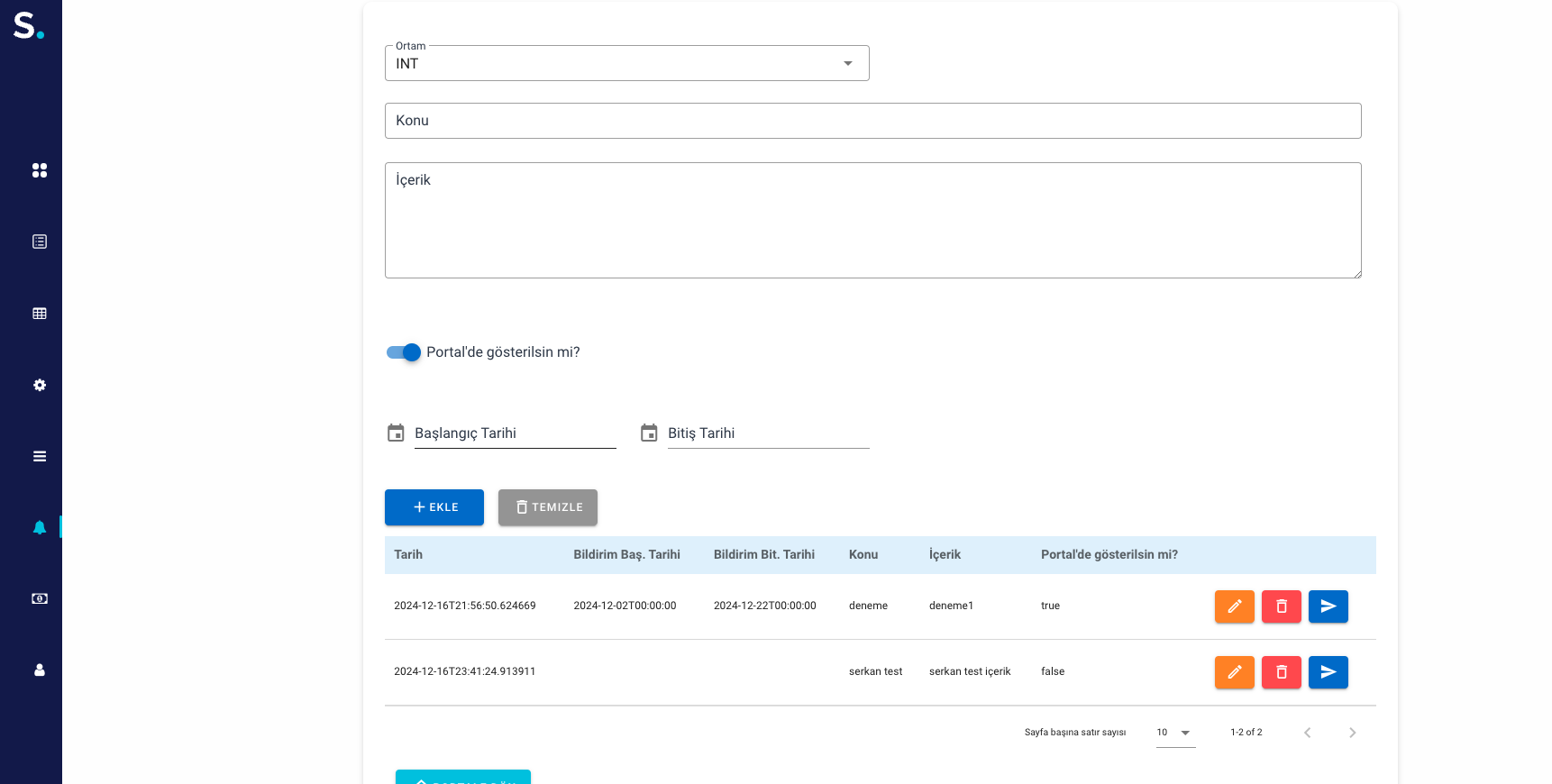
Task: Click the Konu input field
Action: 872,121
